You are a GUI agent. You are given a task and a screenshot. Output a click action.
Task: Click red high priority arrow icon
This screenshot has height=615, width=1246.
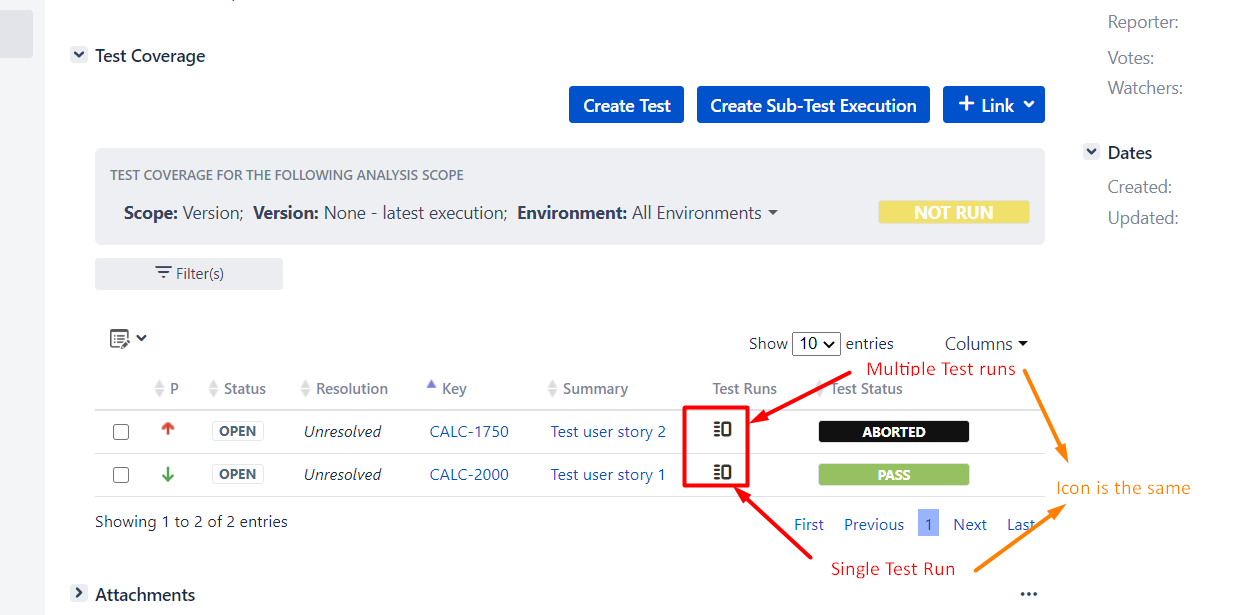168,430
